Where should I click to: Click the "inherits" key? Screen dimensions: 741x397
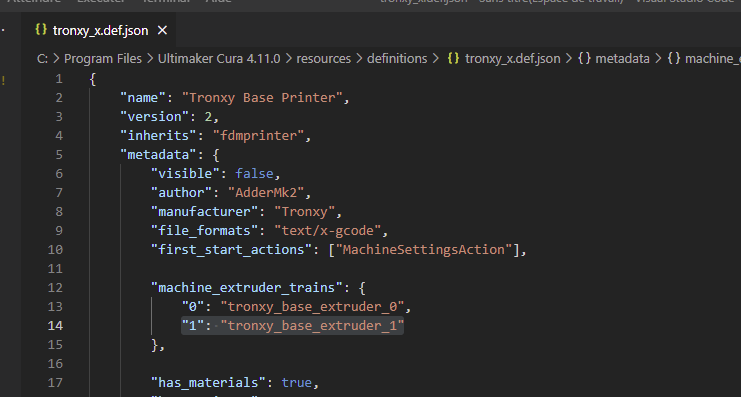click(x=158, y=136)
